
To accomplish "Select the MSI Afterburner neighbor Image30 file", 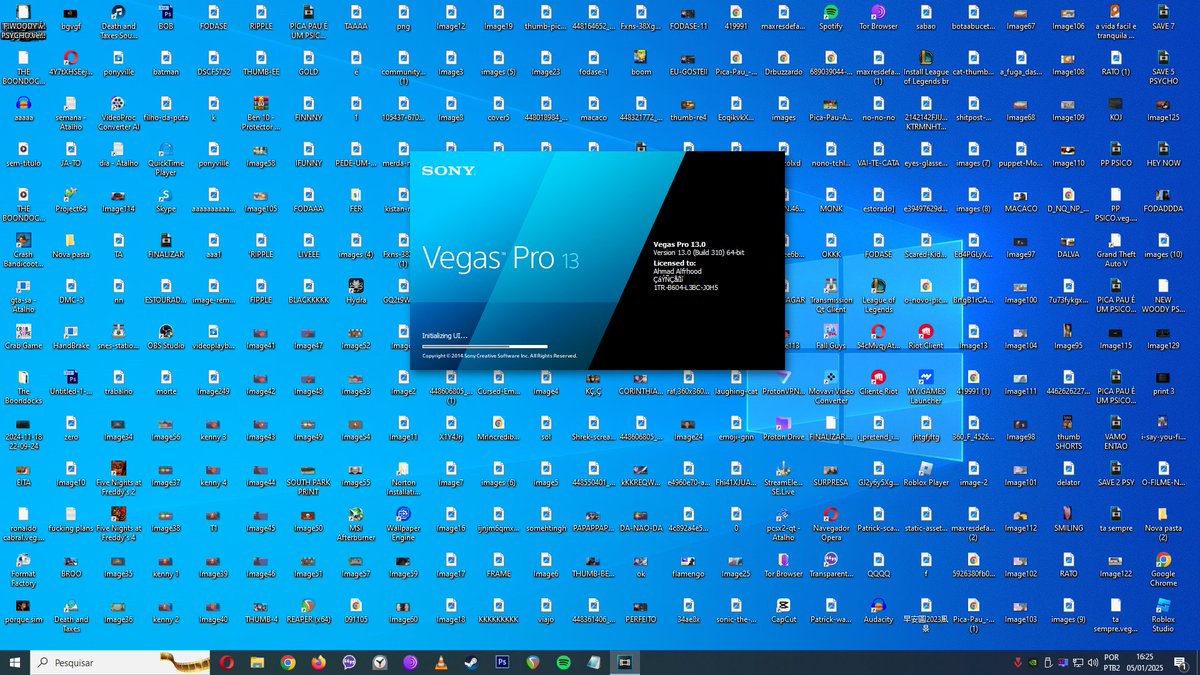I will (308, 519).
